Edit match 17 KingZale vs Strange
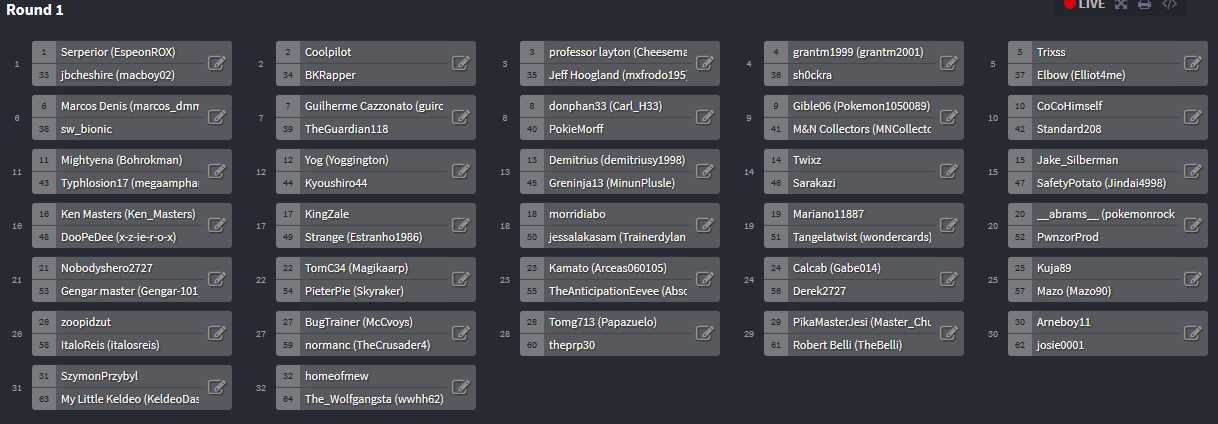The height and width of the screenshot is (424, 1218). coord(460,225)
